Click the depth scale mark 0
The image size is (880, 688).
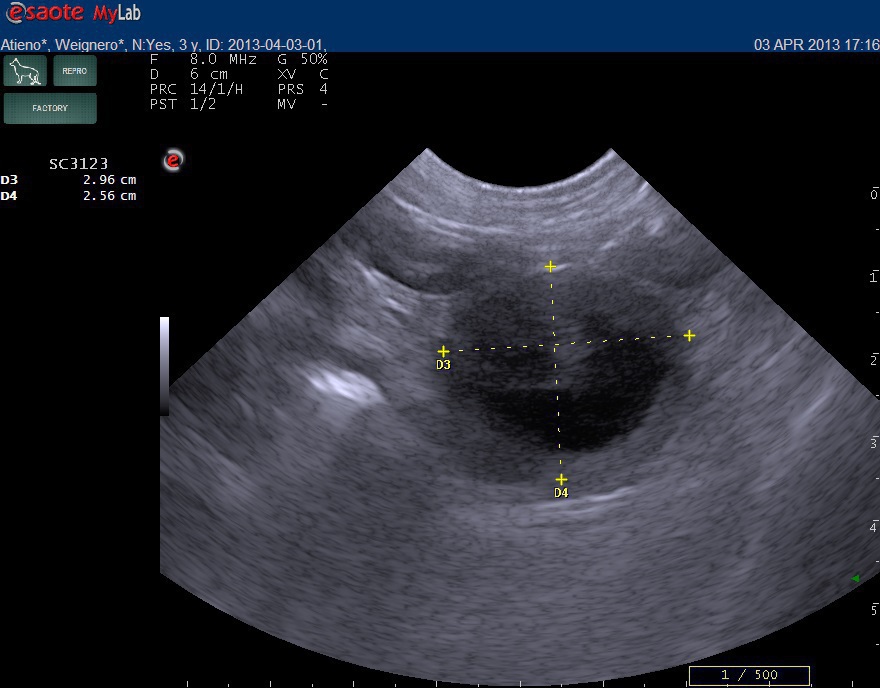[874, 194]
